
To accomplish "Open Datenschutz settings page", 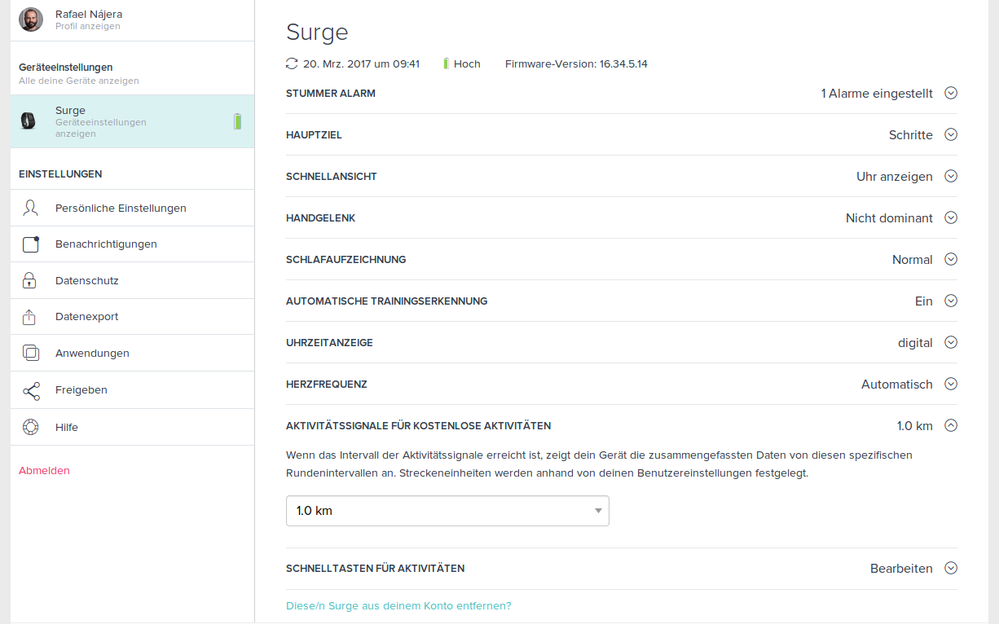I will pyautogui.click(x=133, y=280).
